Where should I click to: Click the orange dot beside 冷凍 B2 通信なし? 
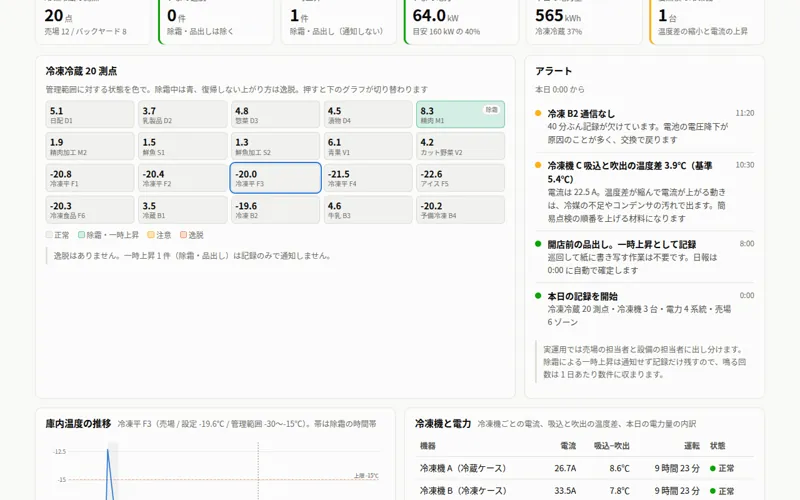(538, 113)
